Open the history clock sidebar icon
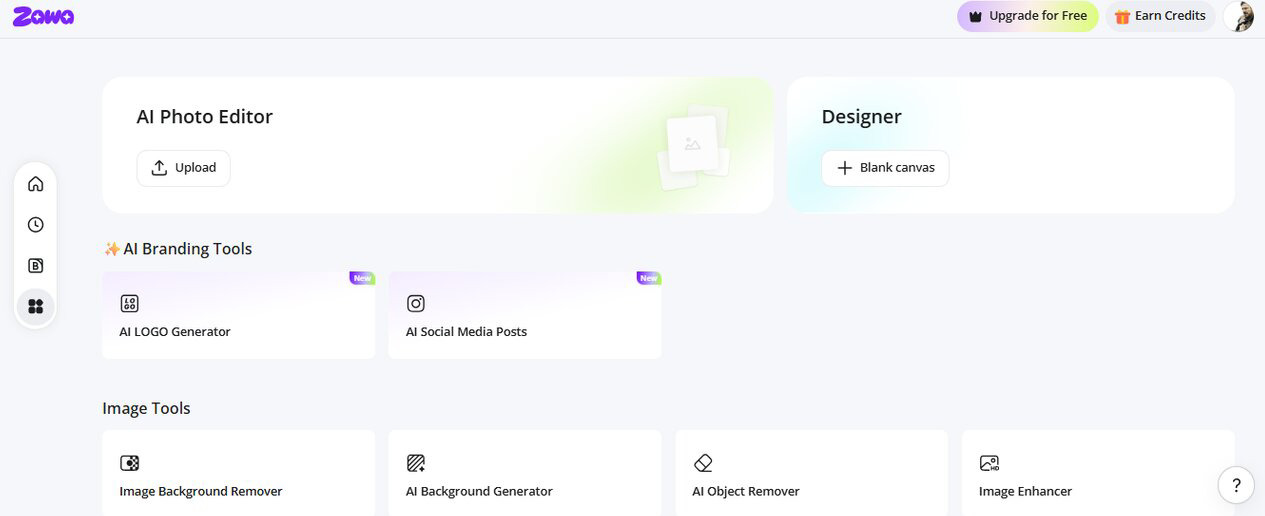Image resolution: width=1265 pixels, height=516 pixels. tap(36, 225)
